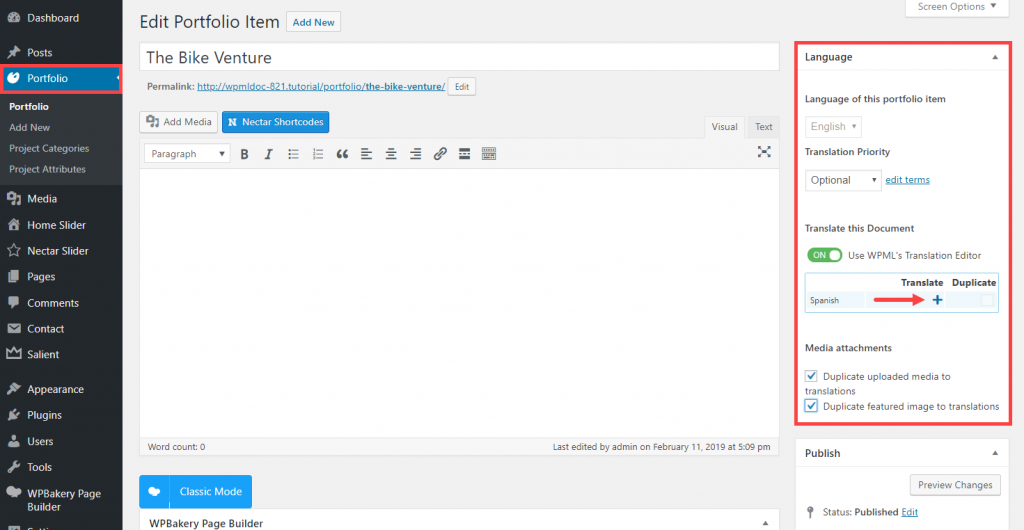Screen dimensions: 1024x530
Task: Toggle Use WPML's Translation Editor switch
Action: (824, 255)
